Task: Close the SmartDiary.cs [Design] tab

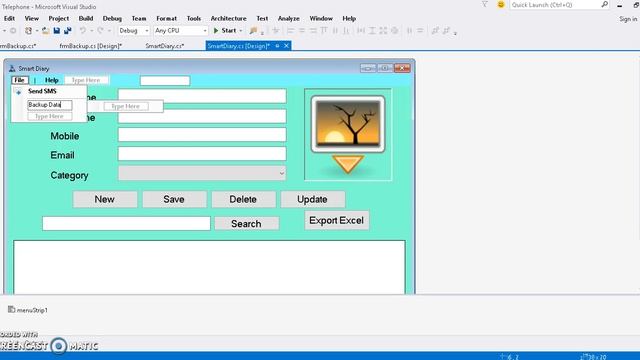Action: click(x=286, y=46)
